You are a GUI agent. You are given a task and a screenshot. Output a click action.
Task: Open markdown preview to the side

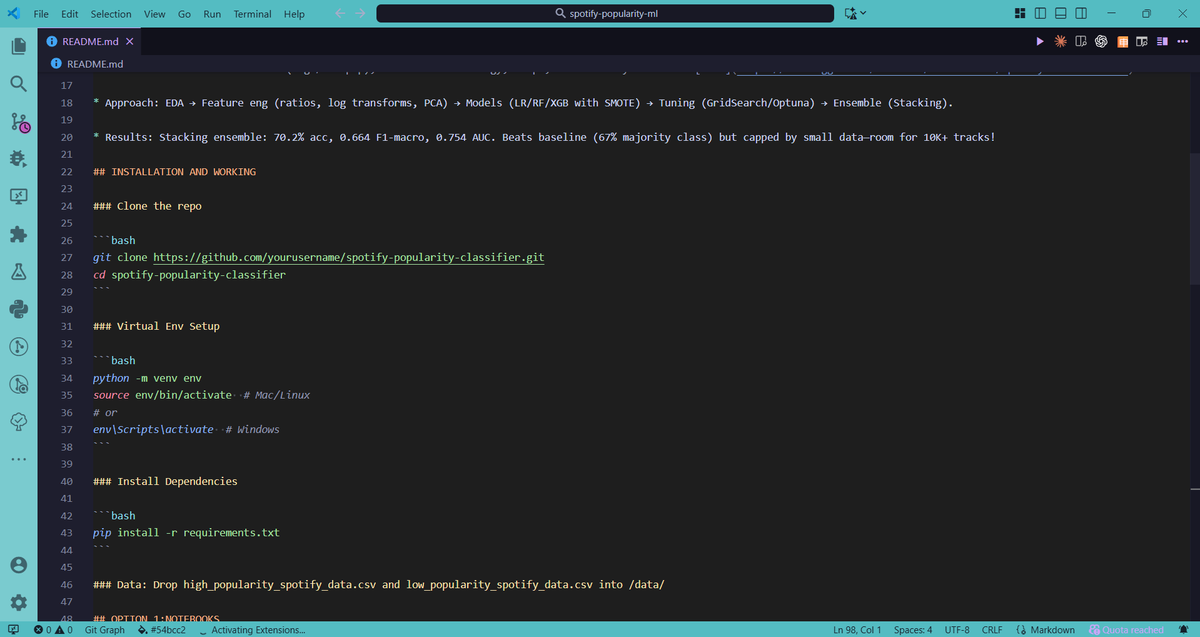point(1080,41)
